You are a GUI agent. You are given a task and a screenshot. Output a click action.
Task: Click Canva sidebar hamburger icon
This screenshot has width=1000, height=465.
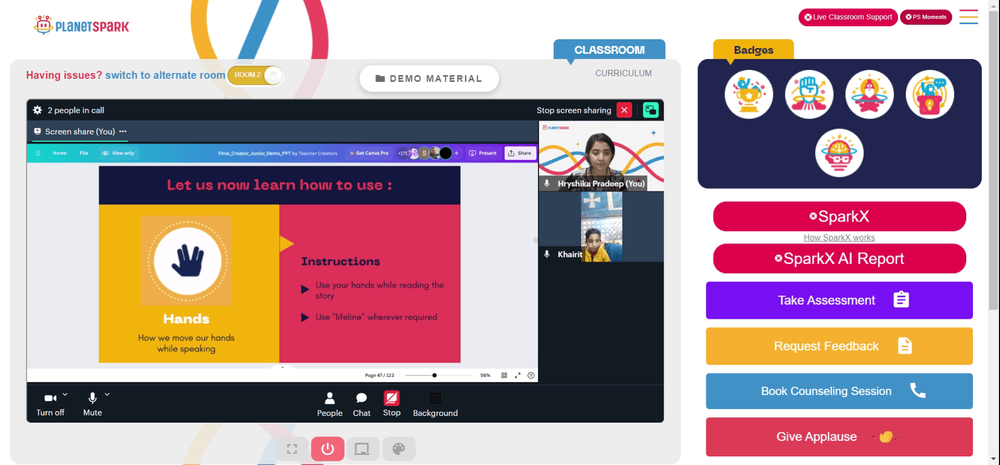tap(38, 153)
